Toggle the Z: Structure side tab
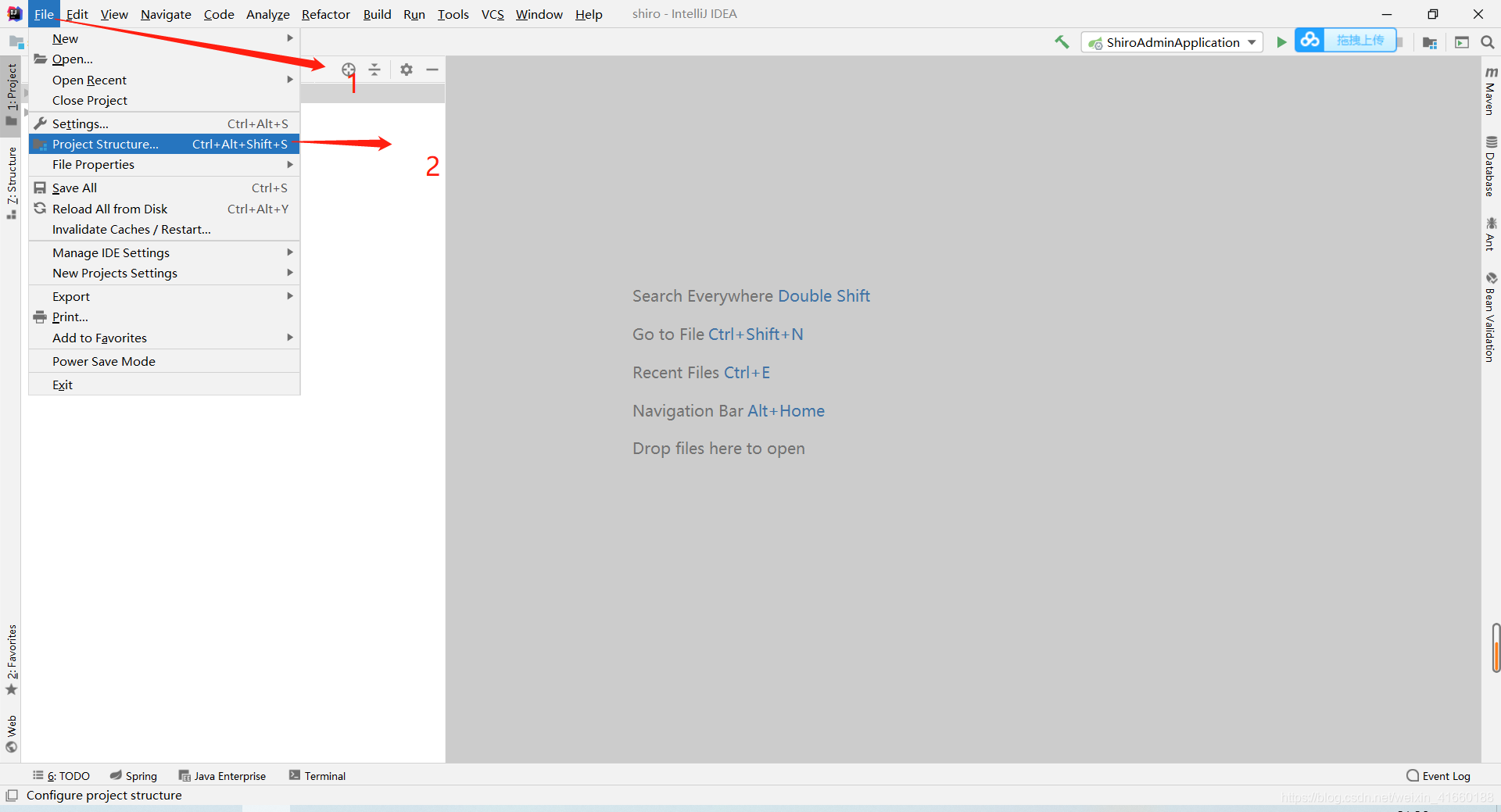The image size is (1501, 812). [11, 182]
